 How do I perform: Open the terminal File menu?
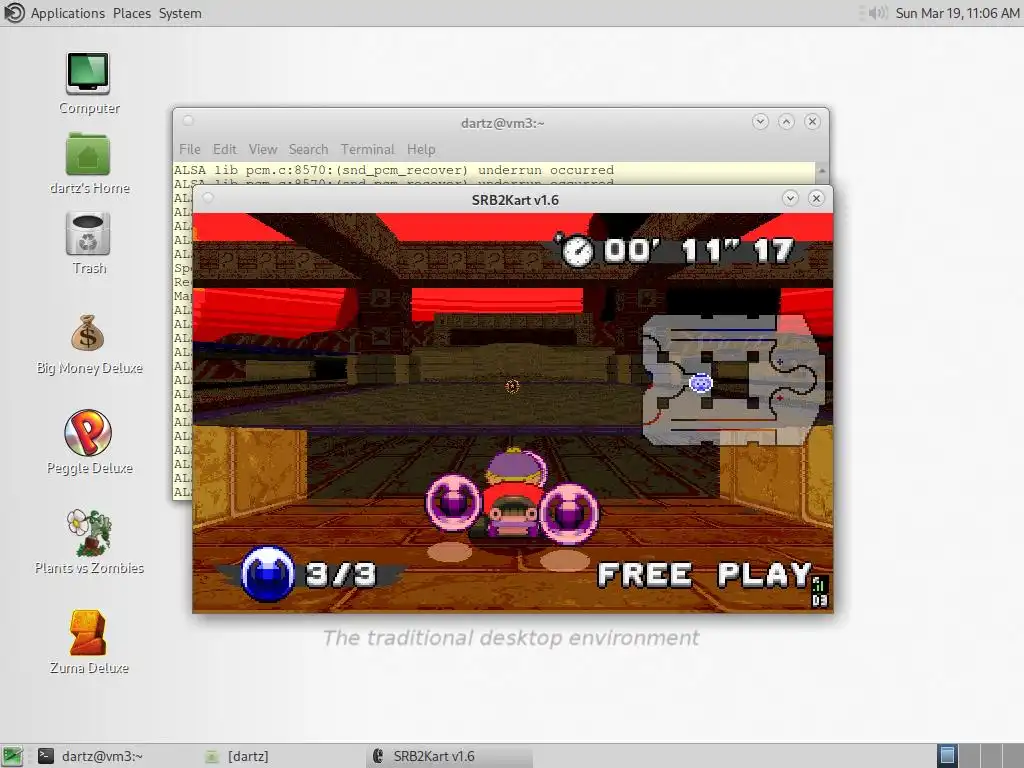[x=190, y=150]
